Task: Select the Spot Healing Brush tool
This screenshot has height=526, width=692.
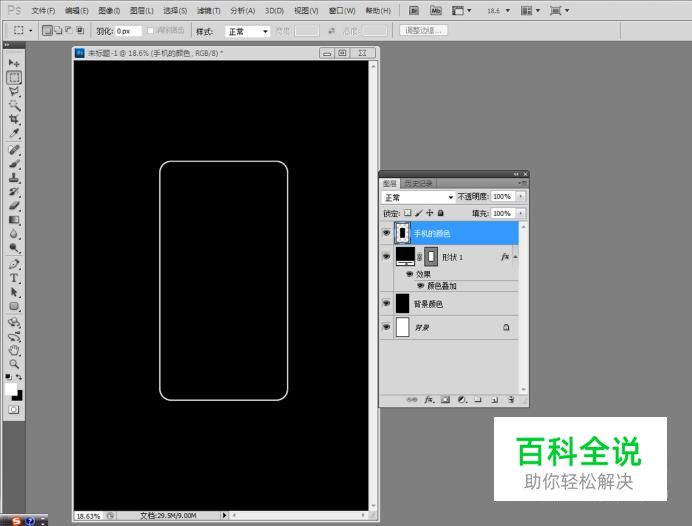Action: coord(14,150)
